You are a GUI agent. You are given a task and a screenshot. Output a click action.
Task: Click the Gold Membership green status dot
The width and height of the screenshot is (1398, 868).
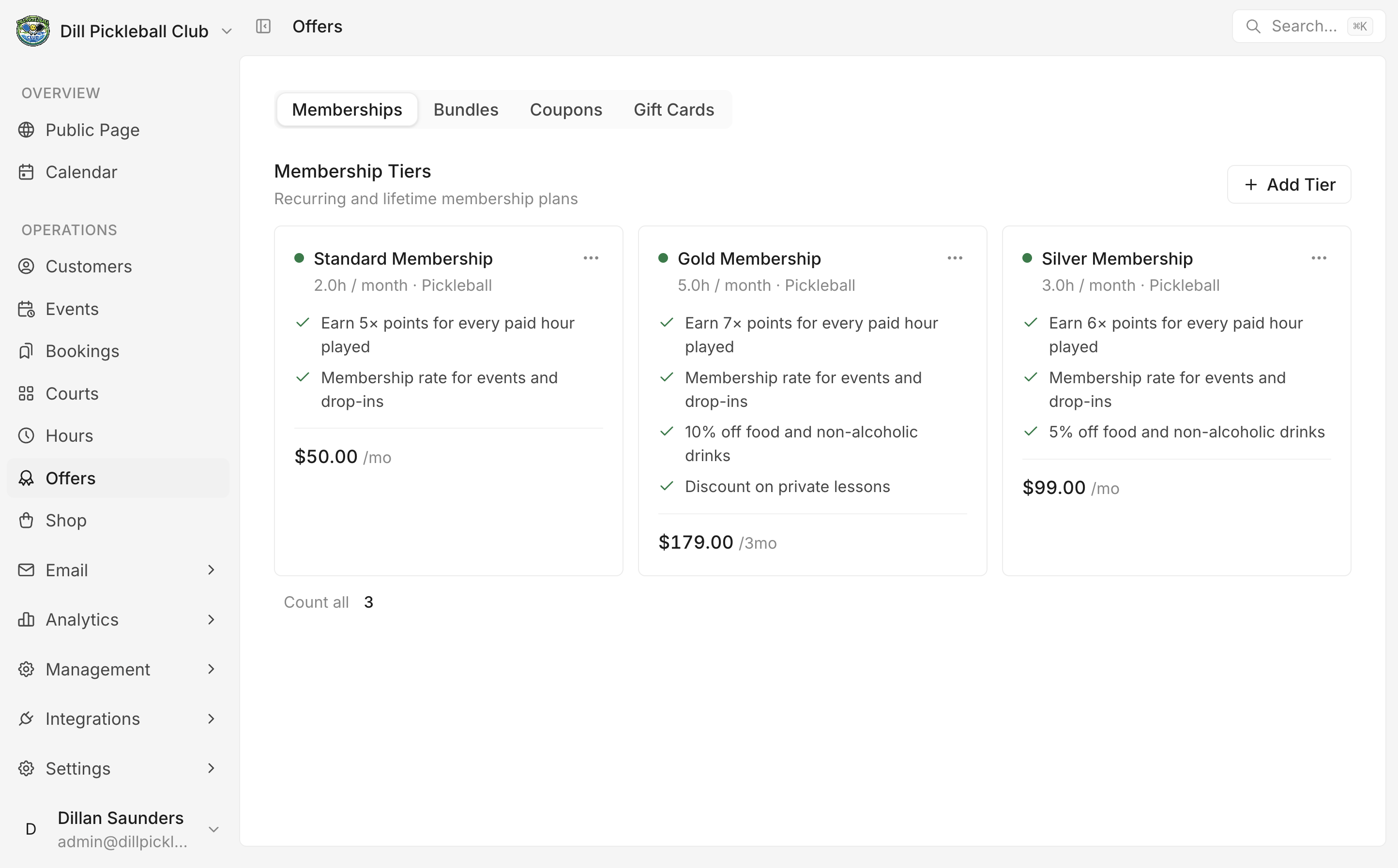coord(663,258)
